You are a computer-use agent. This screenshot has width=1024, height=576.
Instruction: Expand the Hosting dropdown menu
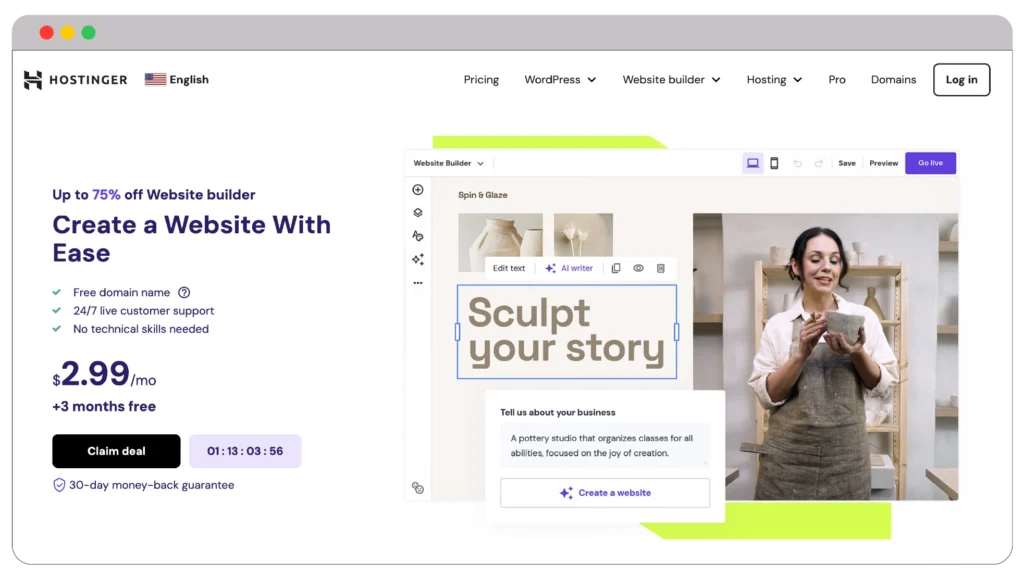774,80
